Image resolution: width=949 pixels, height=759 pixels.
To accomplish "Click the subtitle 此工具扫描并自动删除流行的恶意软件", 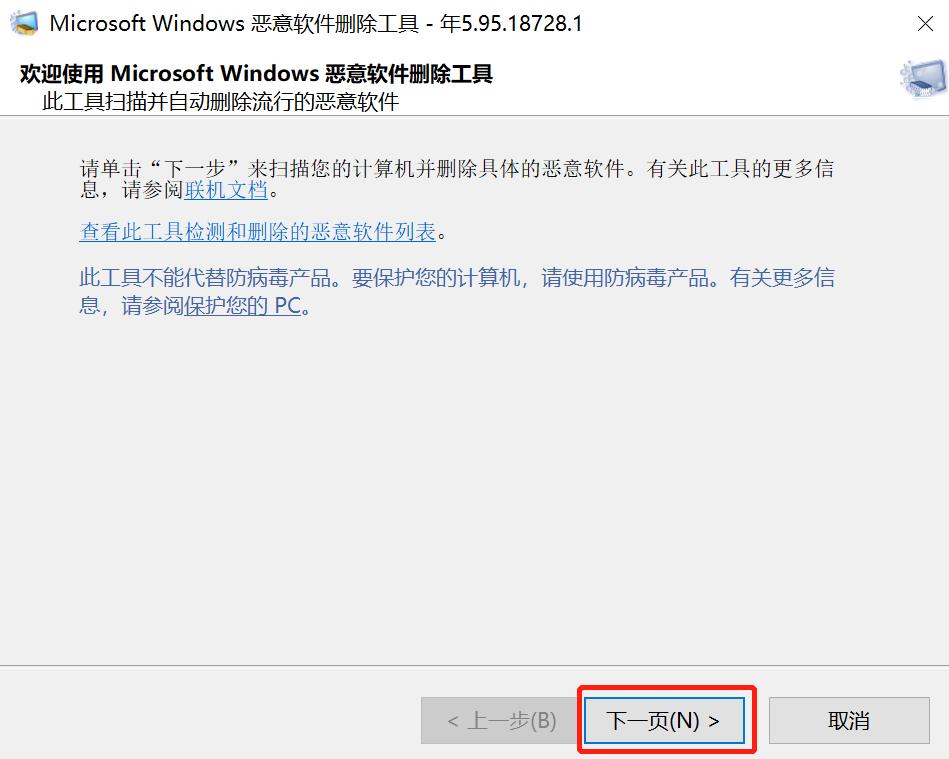I will 220,101.
